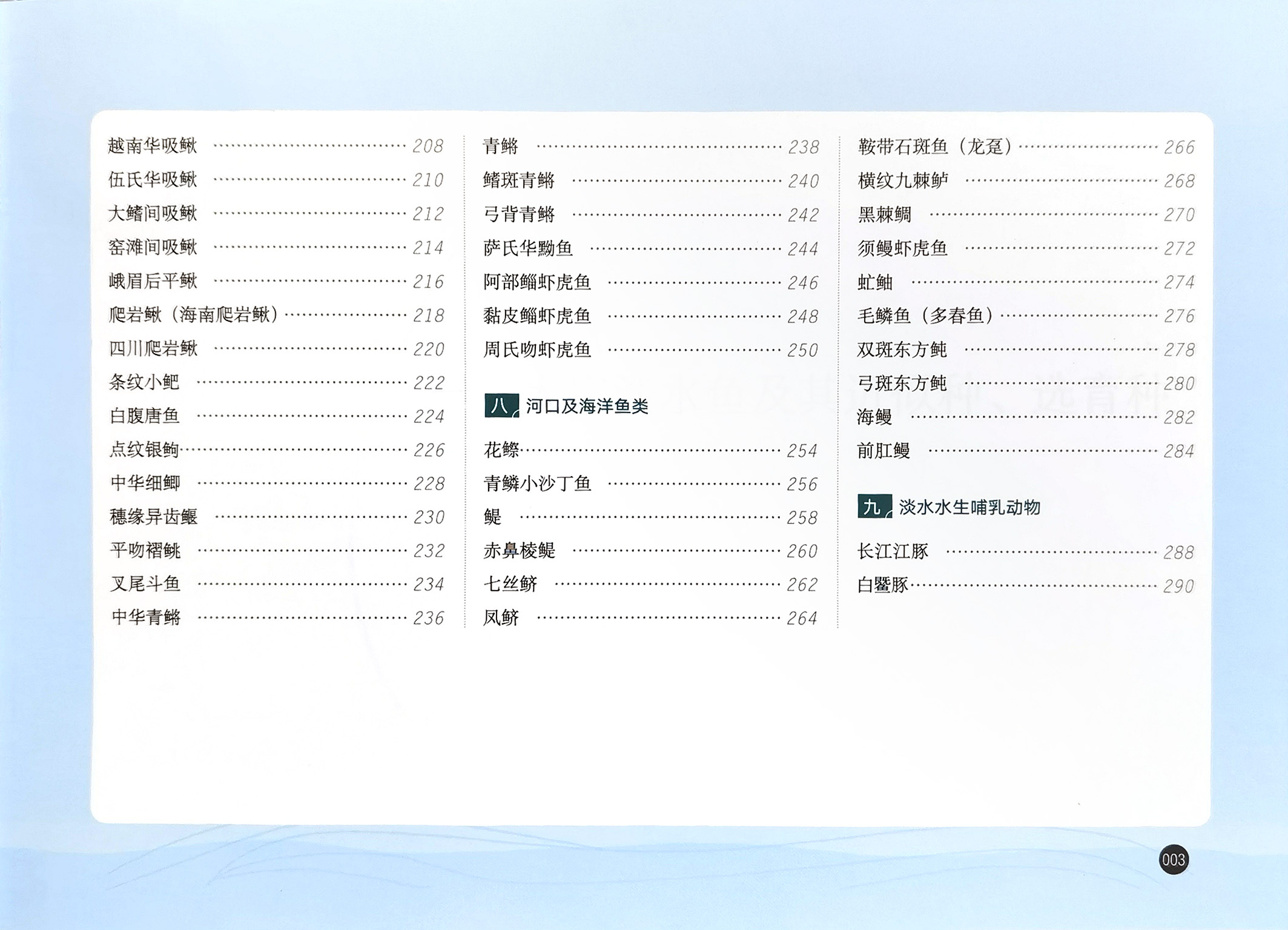Click the section eight number badge

tap(501, 405)
